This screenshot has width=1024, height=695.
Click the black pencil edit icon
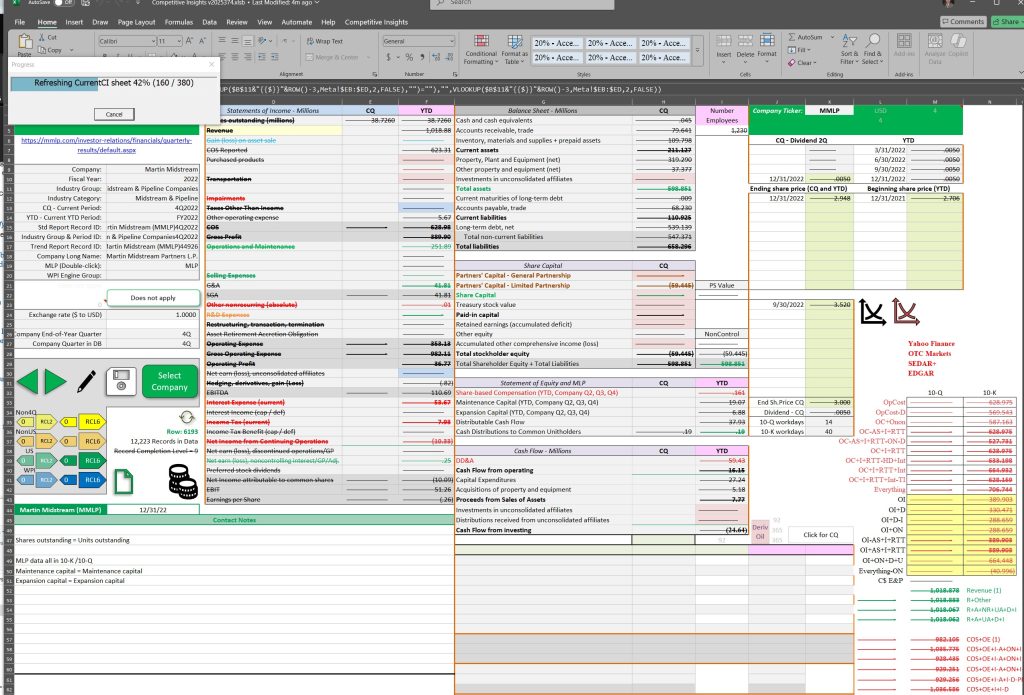click(x=86, y=381)
